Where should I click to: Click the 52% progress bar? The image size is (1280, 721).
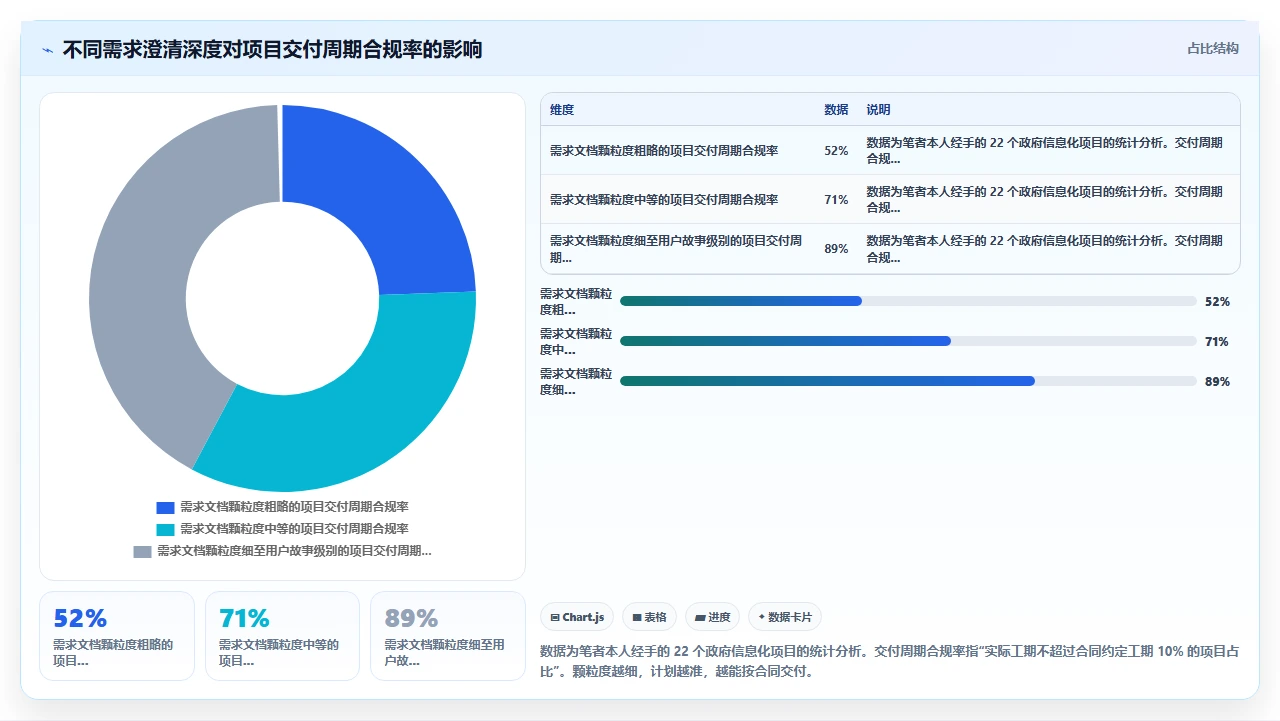click(908, 301)
